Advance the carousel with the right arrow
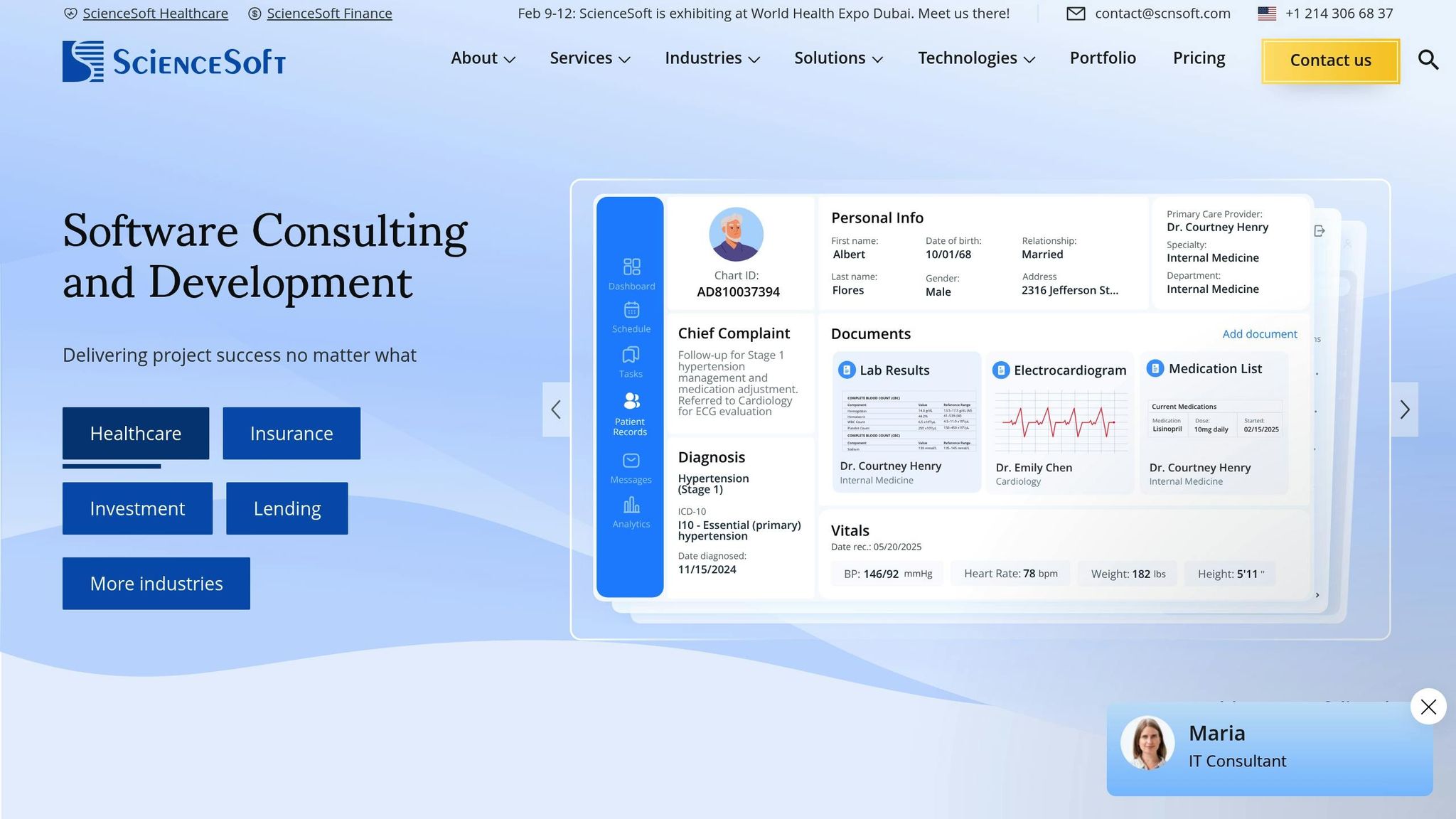The image size is (1456, 819). pos(1405,409)
